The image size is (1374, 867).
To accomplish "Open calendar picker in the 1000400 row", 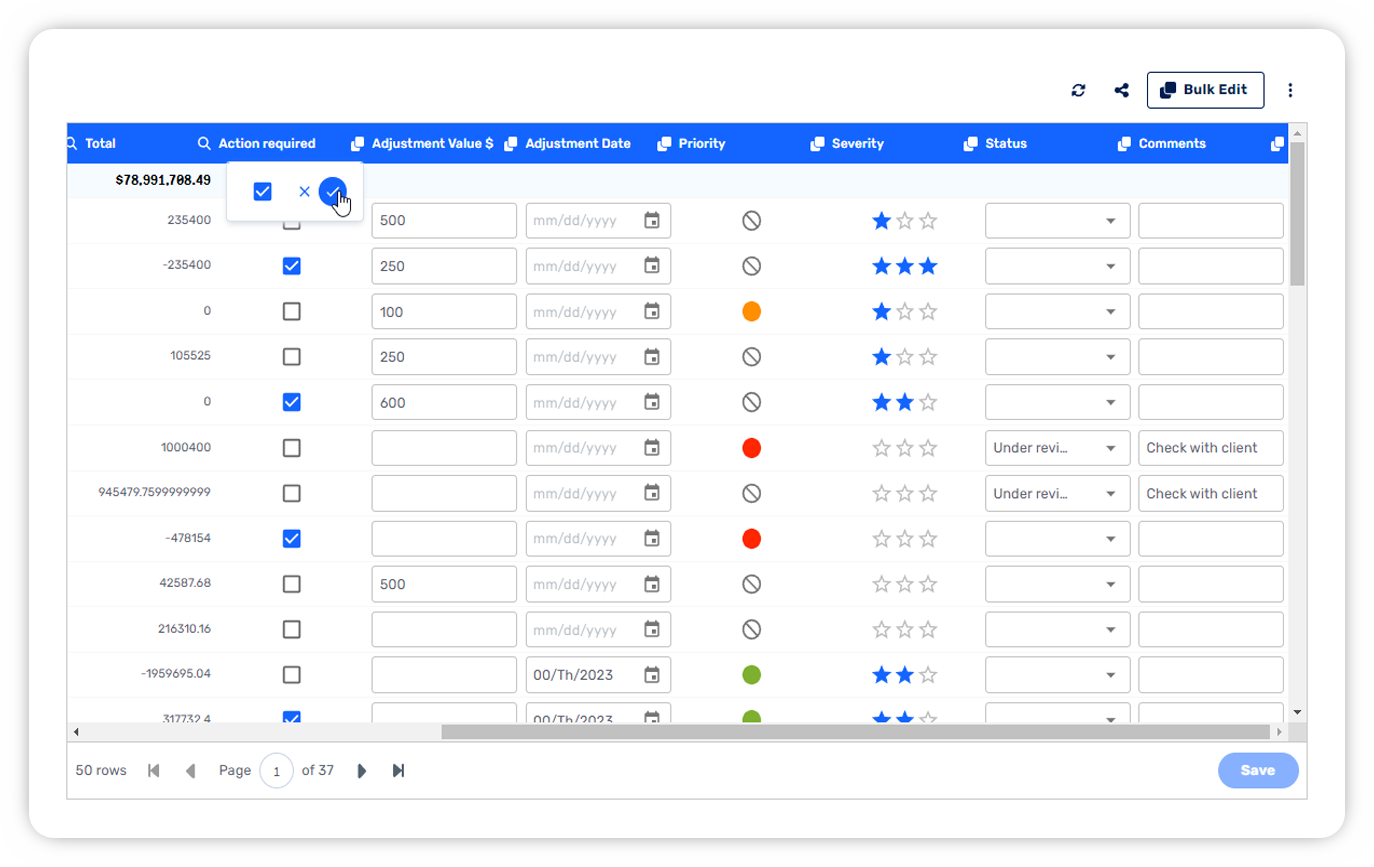I will click(x=652, y=447).
